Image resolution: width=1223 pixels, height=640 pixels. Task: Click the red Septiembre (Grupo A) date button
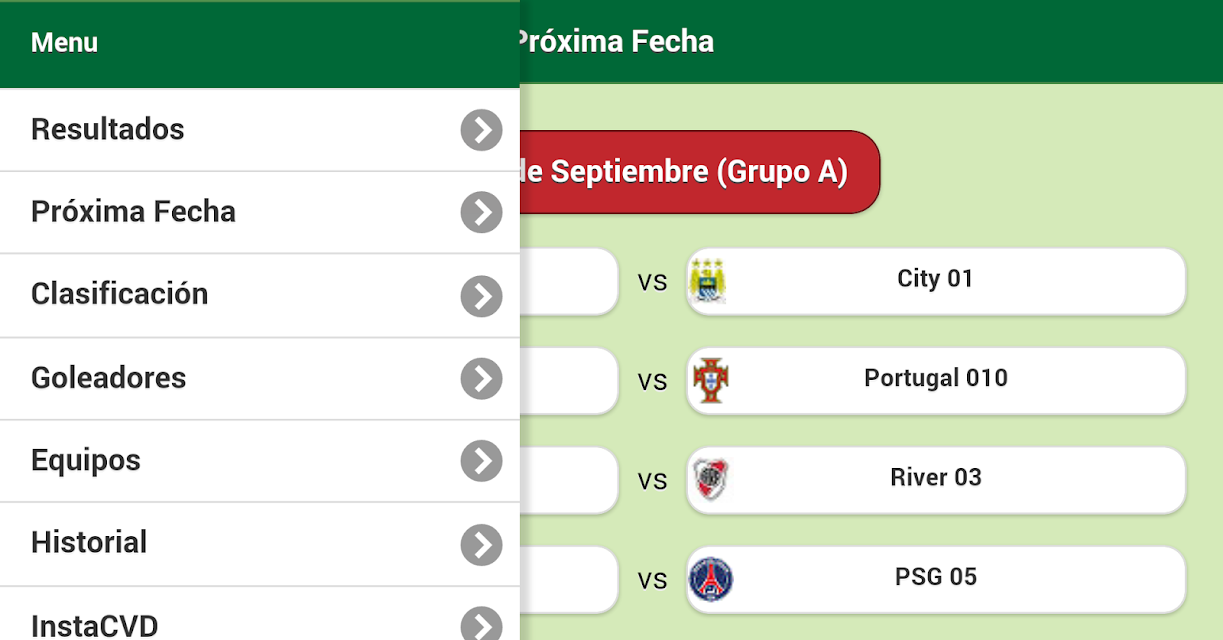[x=699, y=172]
